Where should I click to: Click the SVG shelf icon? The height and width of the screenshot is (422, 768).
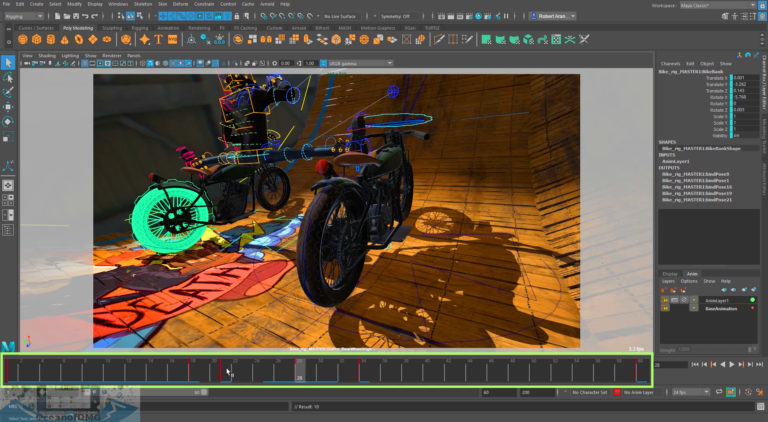(172, 40)
